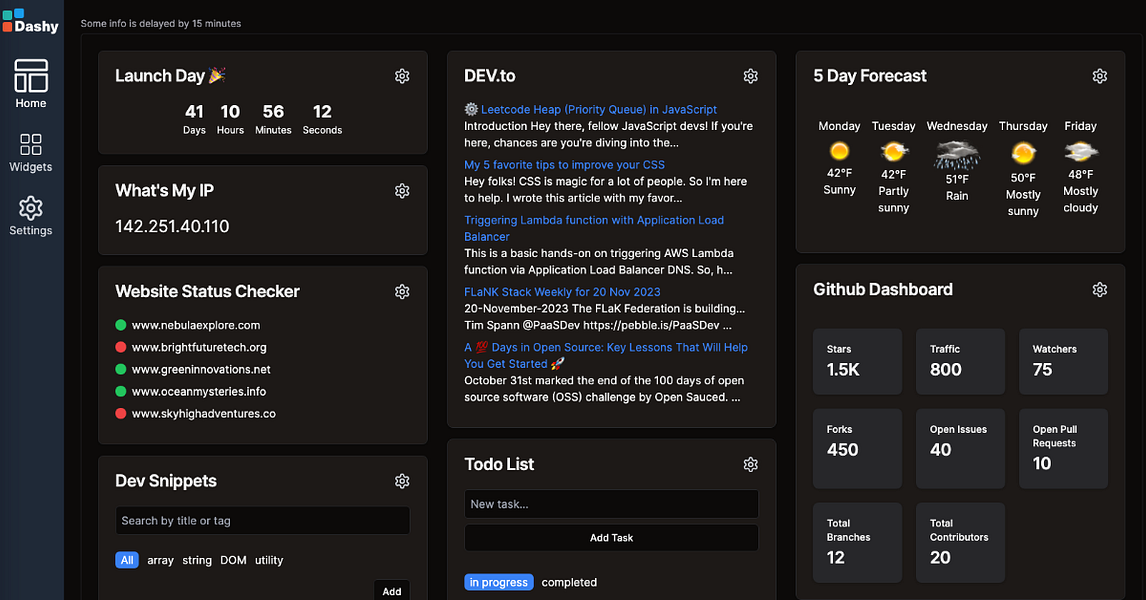1146x600 pixels.
Task: Filter snippets by utility tag
Action: click(x=269, y=561)
